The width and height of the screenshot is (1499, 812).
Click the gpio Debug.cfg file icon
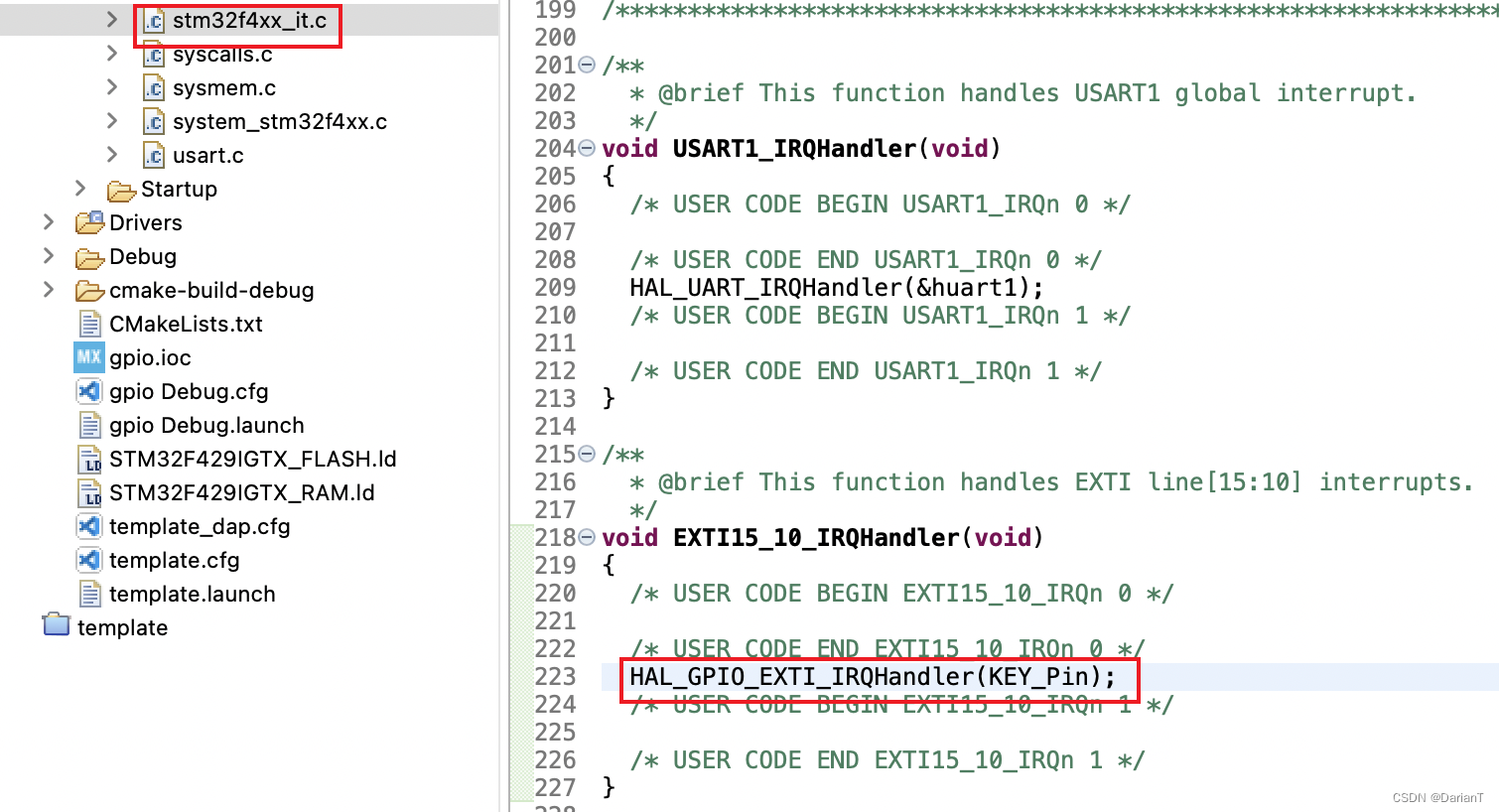(89, 391)
